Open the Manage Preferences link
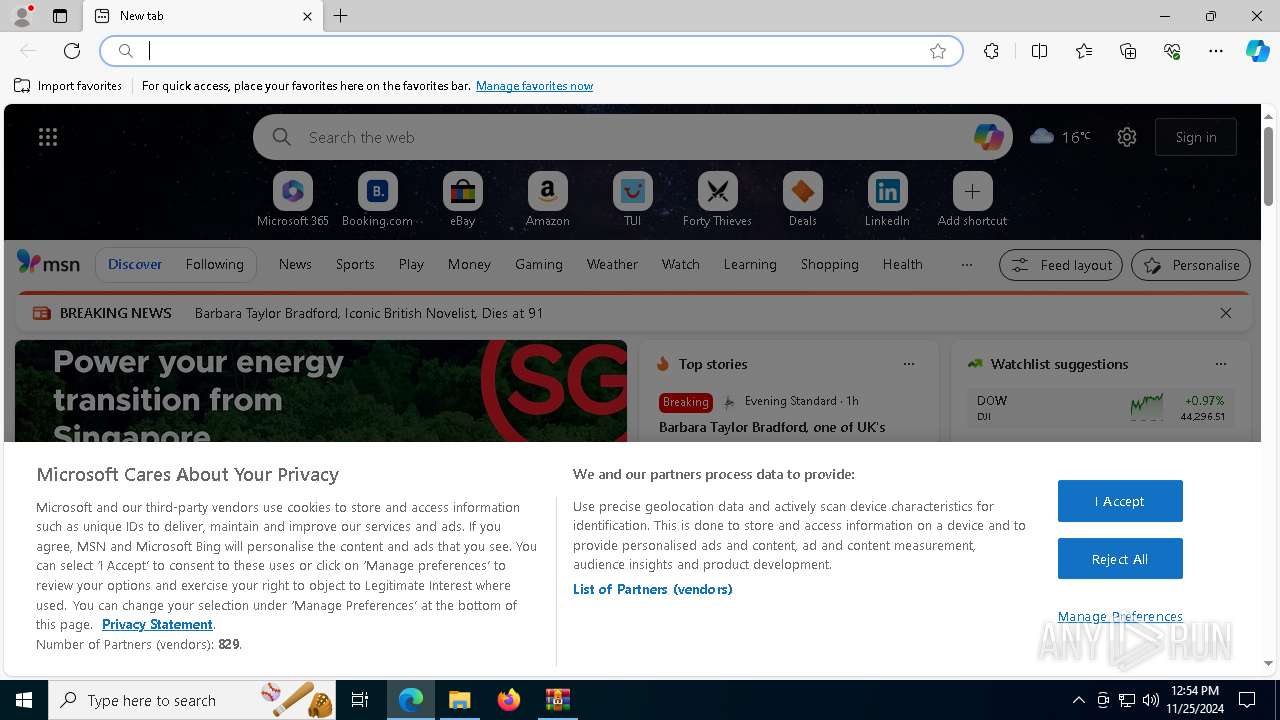 coord(1120,616)
